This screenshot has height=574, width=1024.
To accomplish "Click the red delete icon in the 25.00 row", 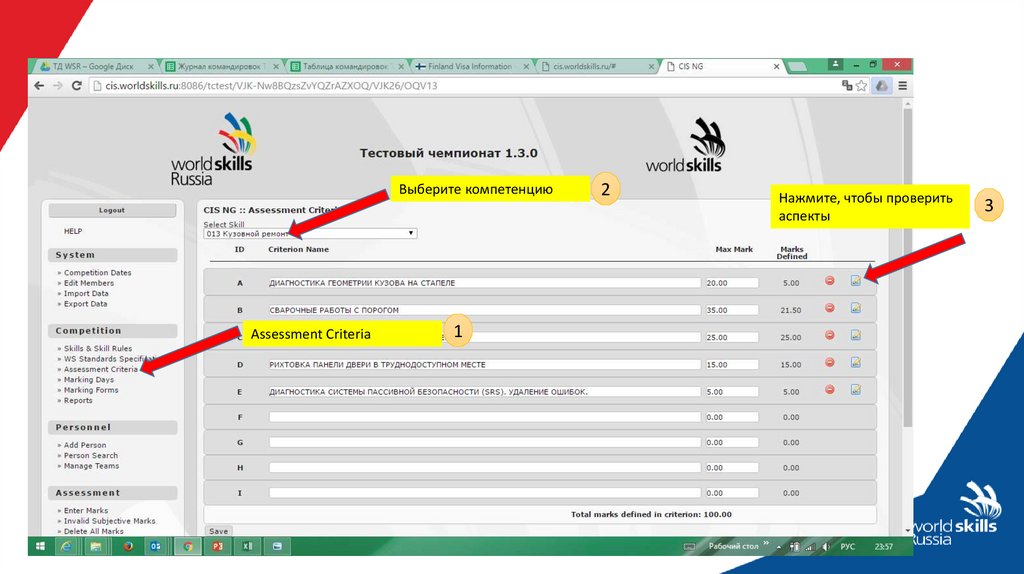I will point(829,335).
